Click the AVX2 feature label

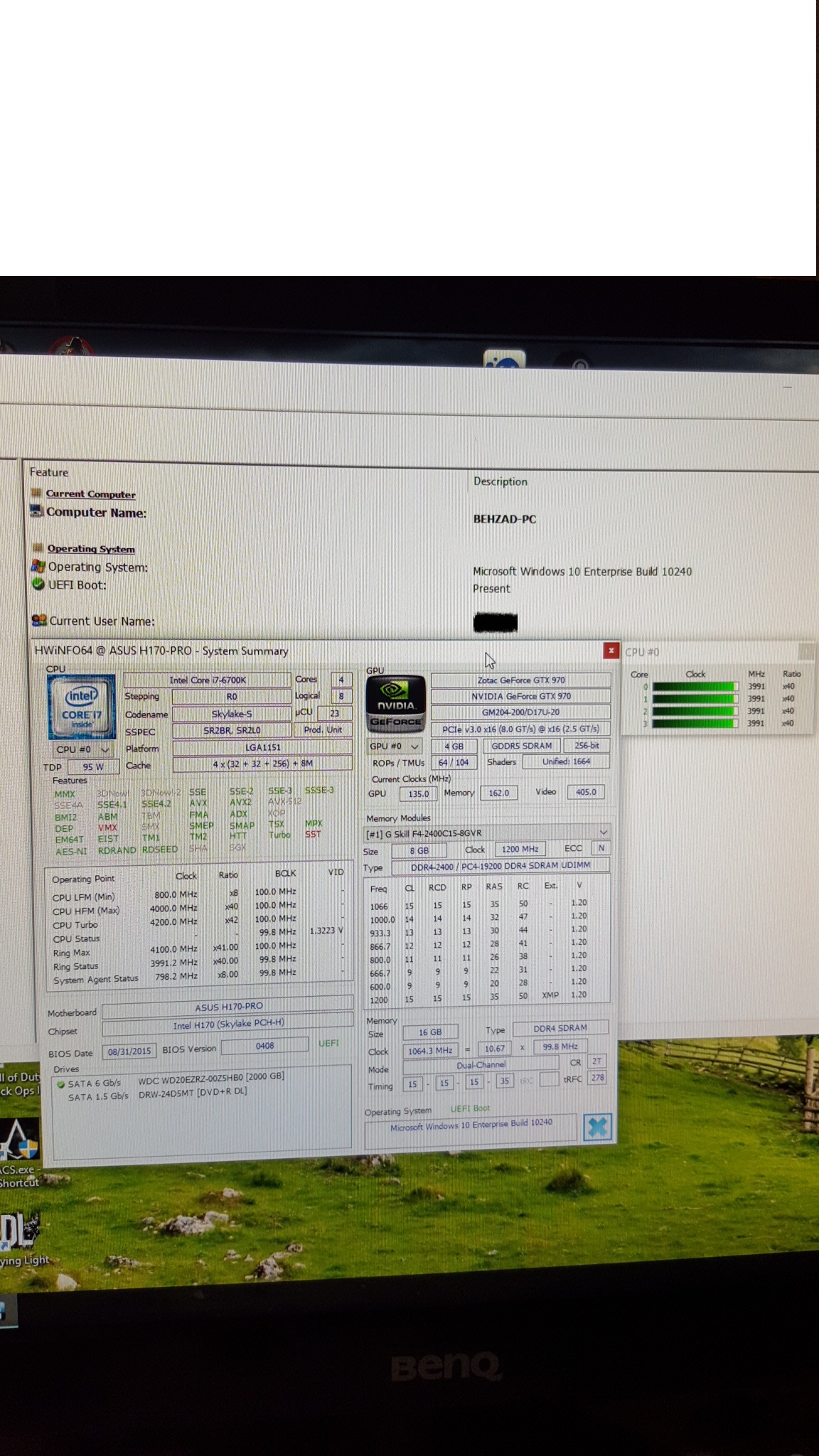240,802
